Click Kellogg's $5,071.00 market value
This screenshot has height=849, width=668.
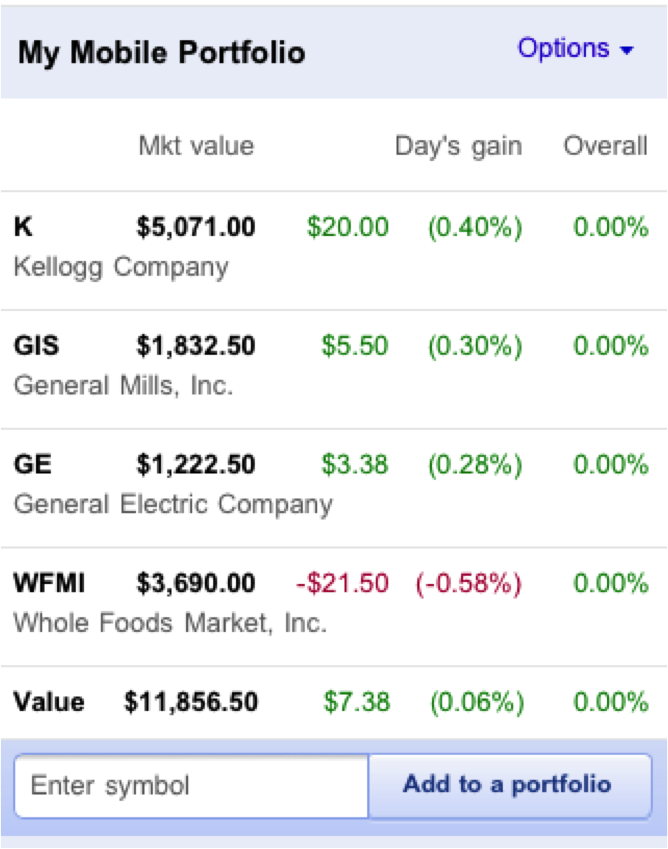pyautogui.click(x=196, y=228)
